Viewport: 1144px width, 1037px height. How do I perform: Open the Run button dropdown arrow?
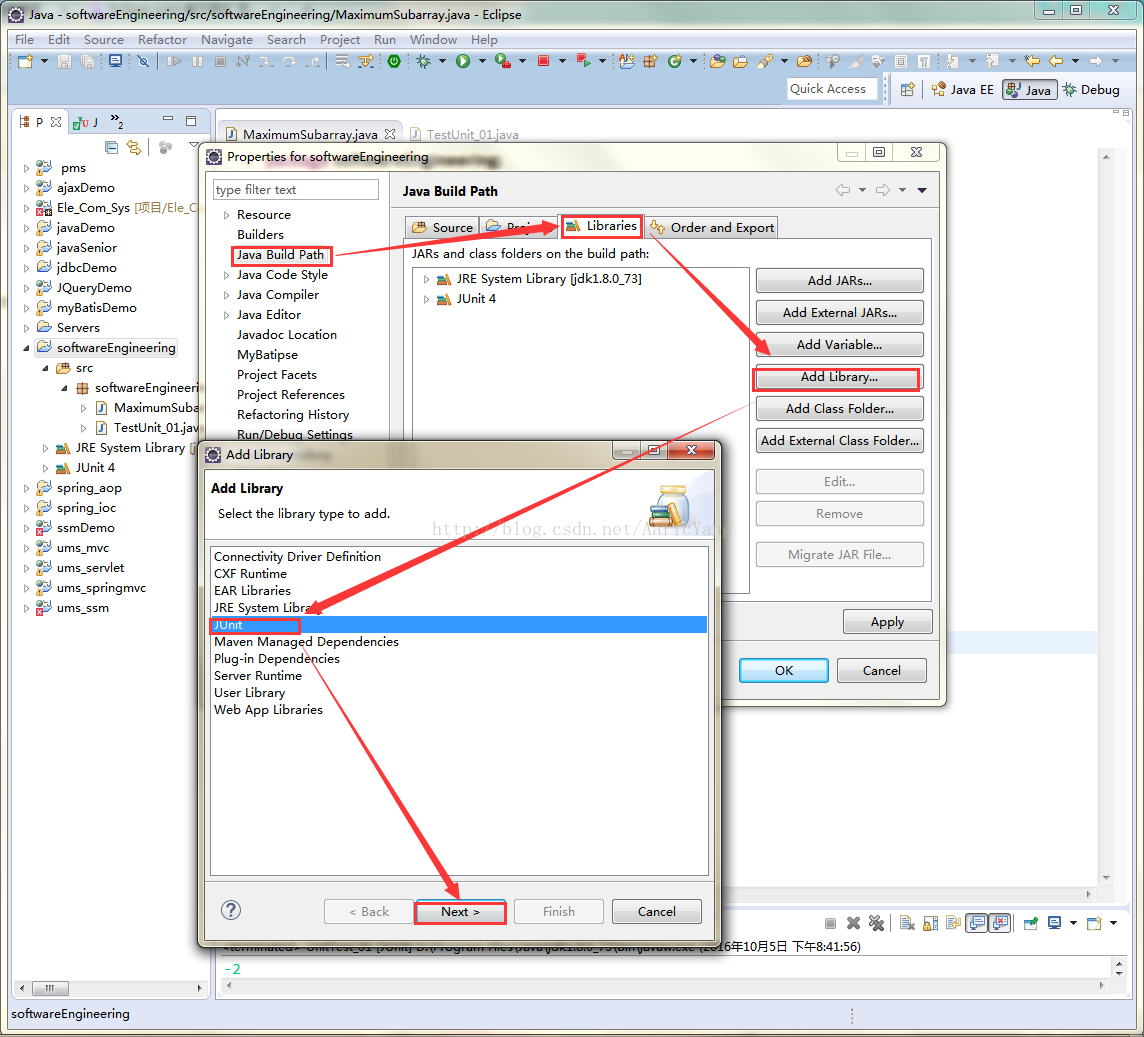(482, 61)
